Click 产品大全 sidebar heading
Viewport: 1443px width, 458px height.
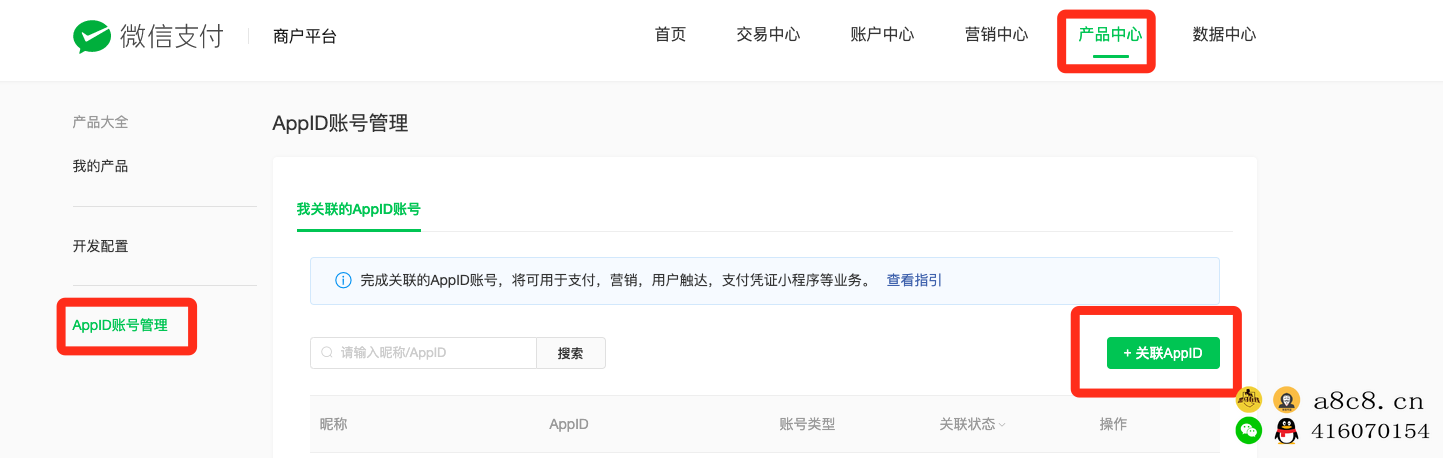pyautogui.click(x=100, y=122)
